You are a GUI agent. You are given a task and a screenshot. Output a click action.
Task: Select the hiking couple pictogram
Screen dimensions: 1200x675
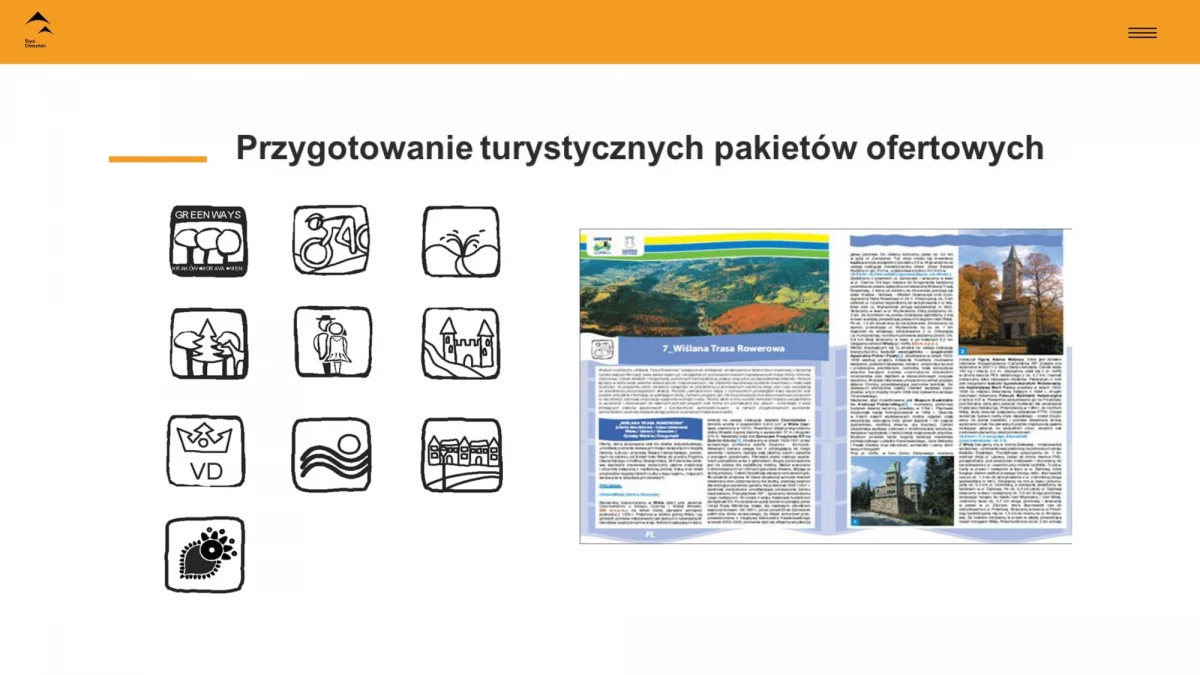click(332, 343)
